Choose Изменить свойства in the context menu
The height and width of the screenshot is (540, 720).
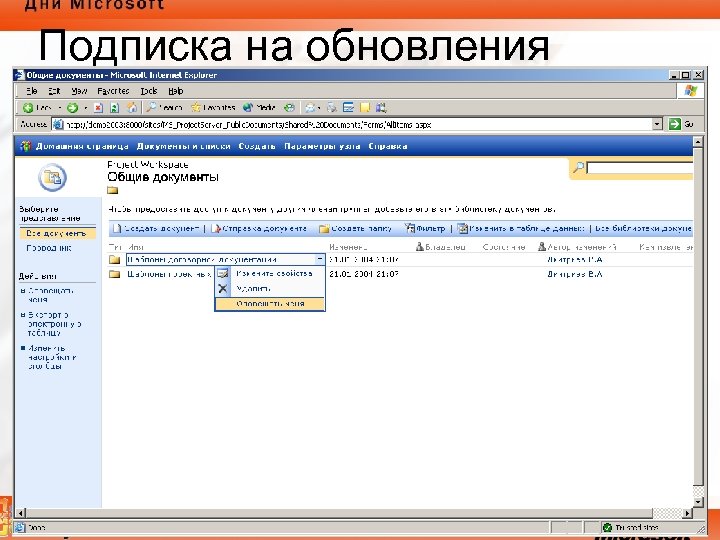tap(270, 274)
